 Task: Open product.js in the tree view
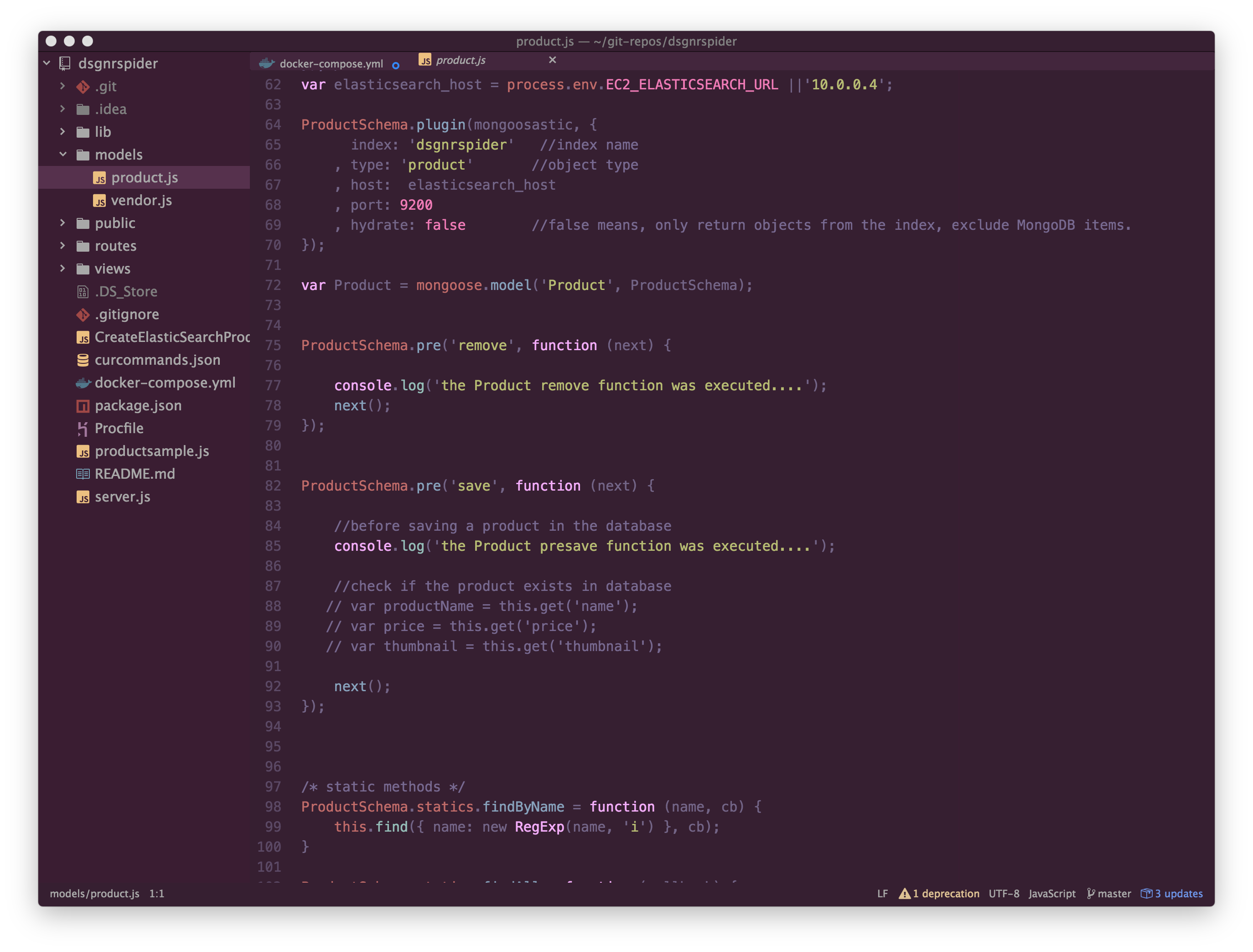144,177
